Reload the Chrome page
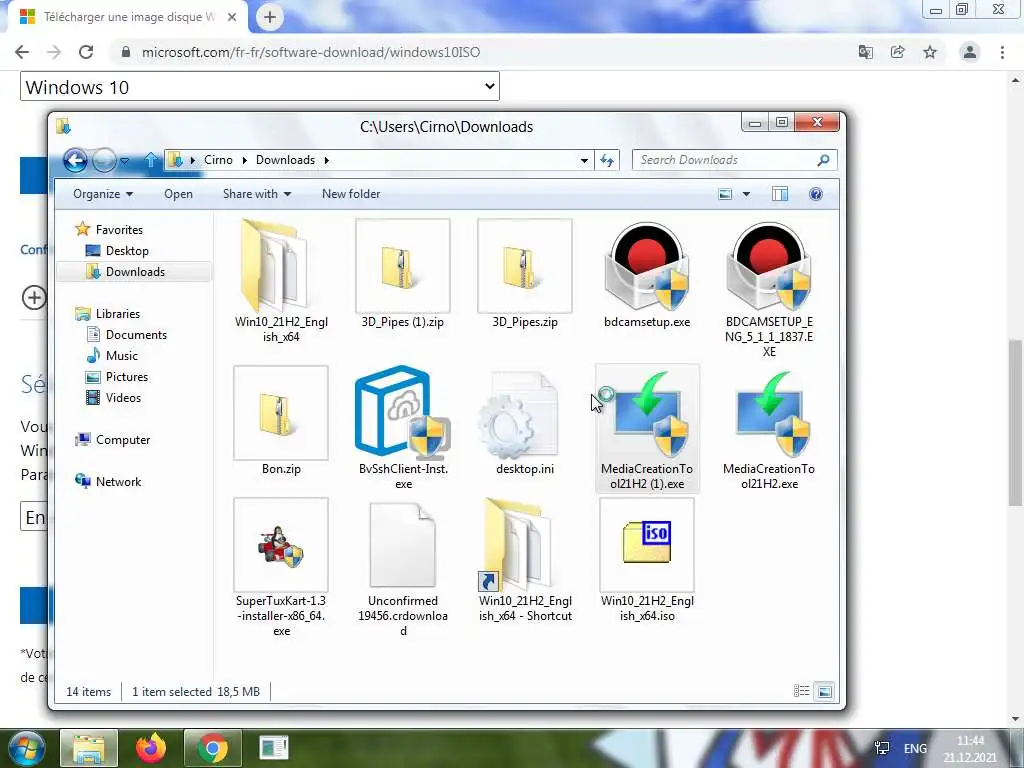The image size is (1024, 768). pos(86,52)
